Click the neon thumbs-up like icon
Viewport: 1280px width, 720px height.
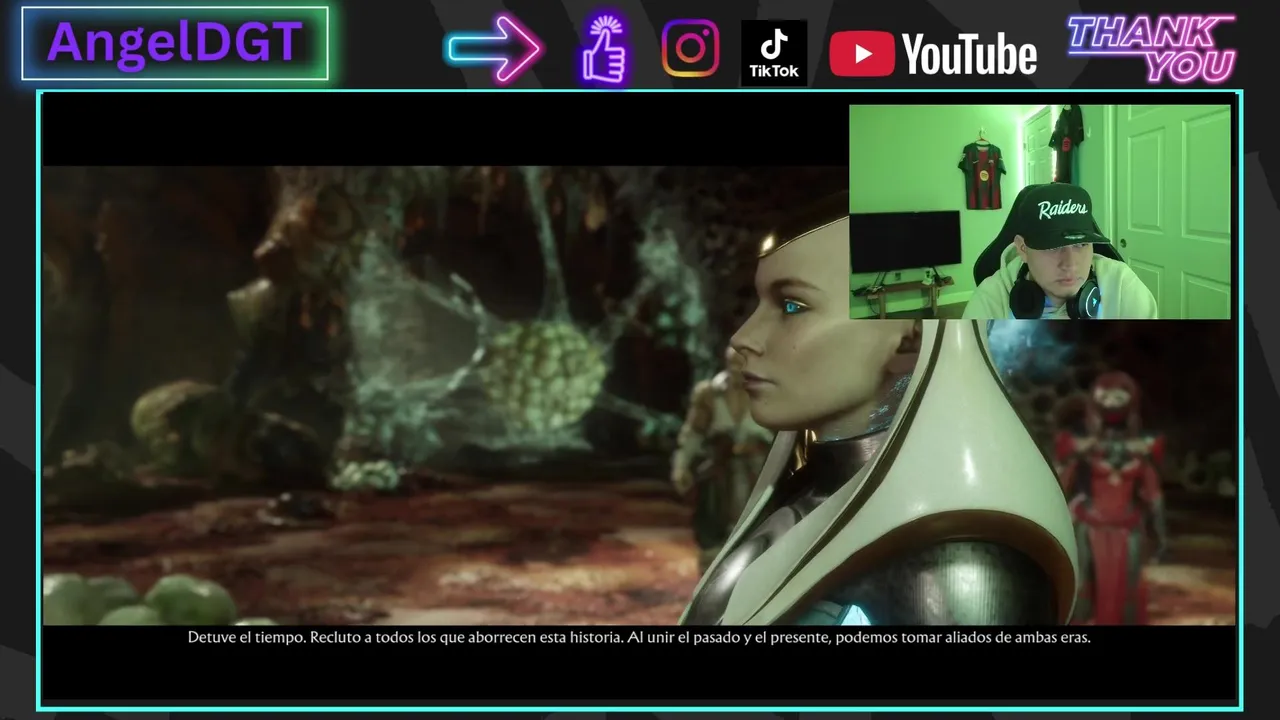tap(605, 49)
